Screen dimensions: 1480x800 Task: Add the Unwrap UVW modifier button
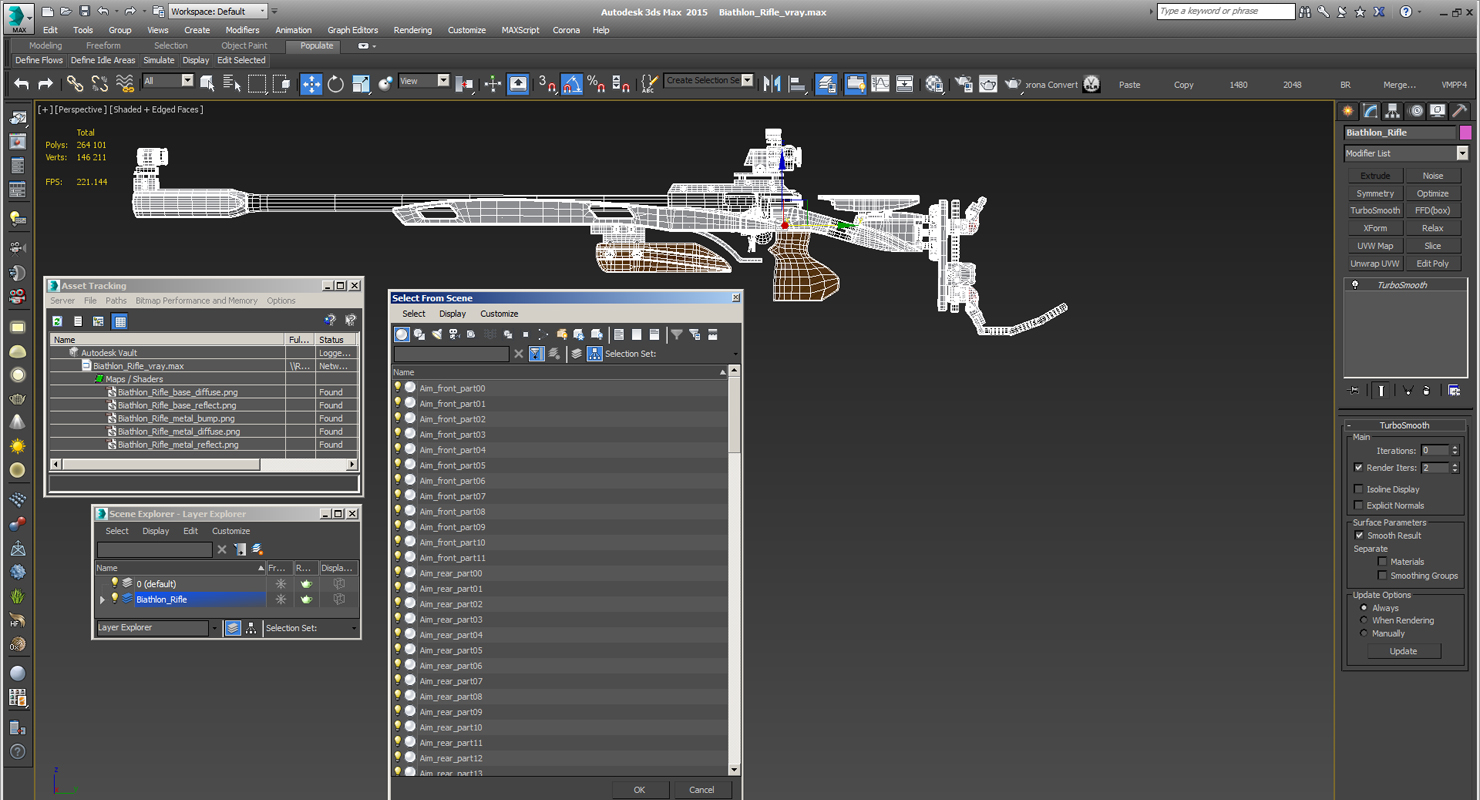click(x=1375, y=263)
